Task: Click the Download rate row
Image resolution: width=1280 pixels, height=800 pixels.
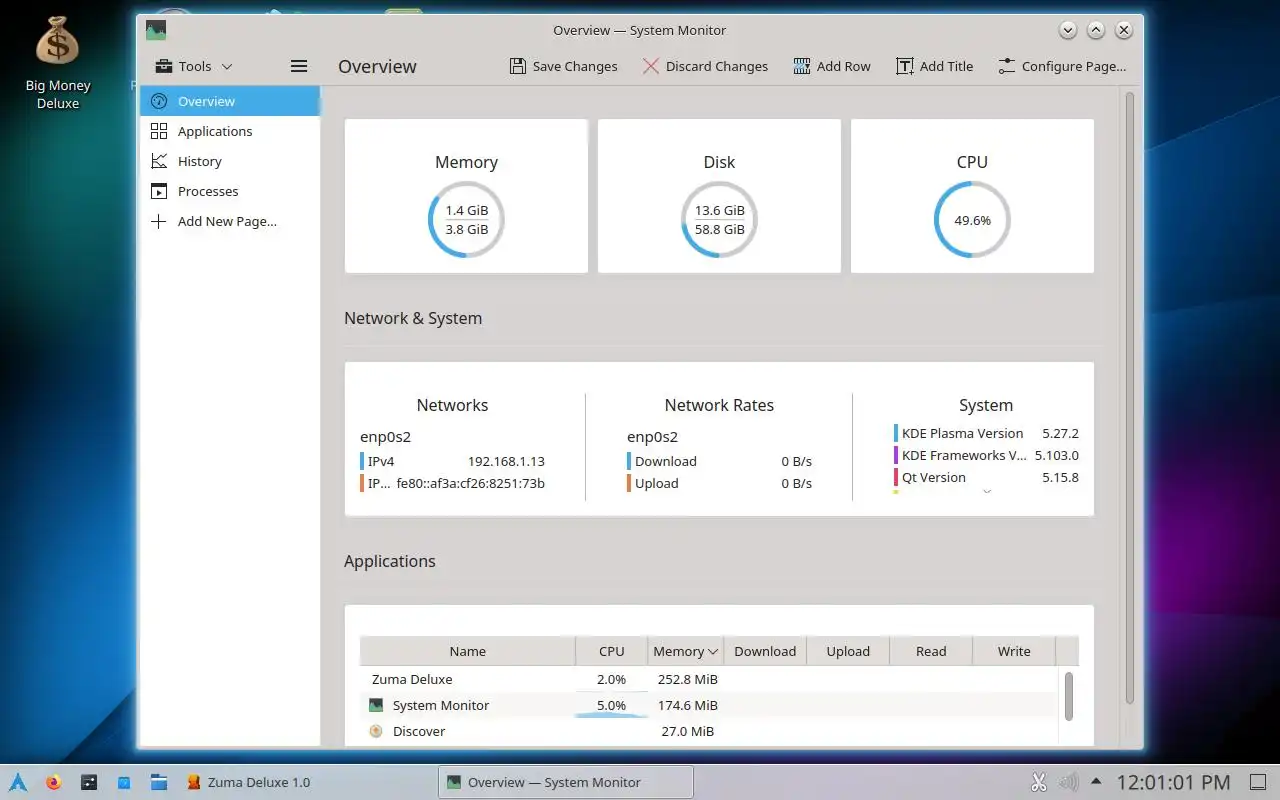Action: [719, 461]
